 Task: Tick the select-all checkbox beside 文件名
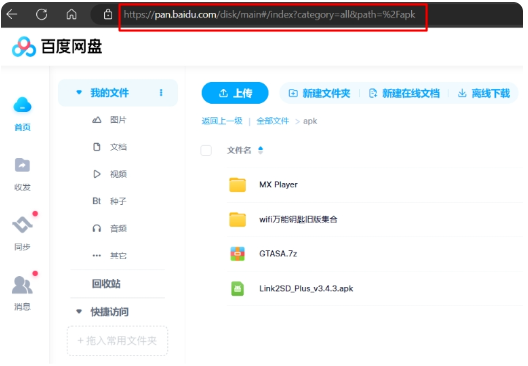206,150
